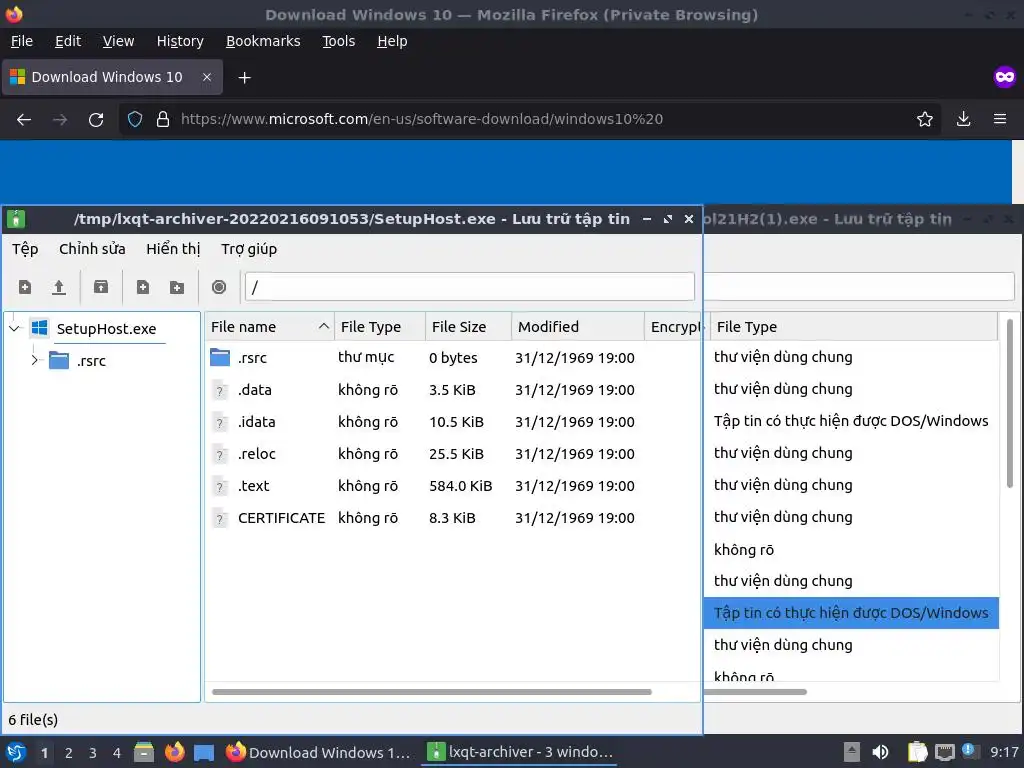This screenshot has height=768, width=1024.
Task: Click vertical scrollbar in background archiver window
Action: pos(1010,403)
